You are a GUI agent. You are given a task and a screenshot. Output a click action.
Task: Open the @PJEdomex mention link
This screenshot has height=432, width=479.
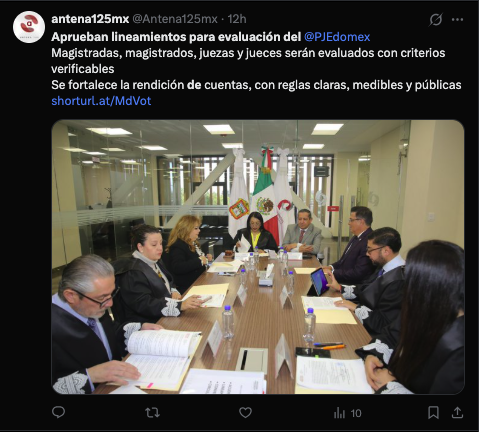pos(337,37)
